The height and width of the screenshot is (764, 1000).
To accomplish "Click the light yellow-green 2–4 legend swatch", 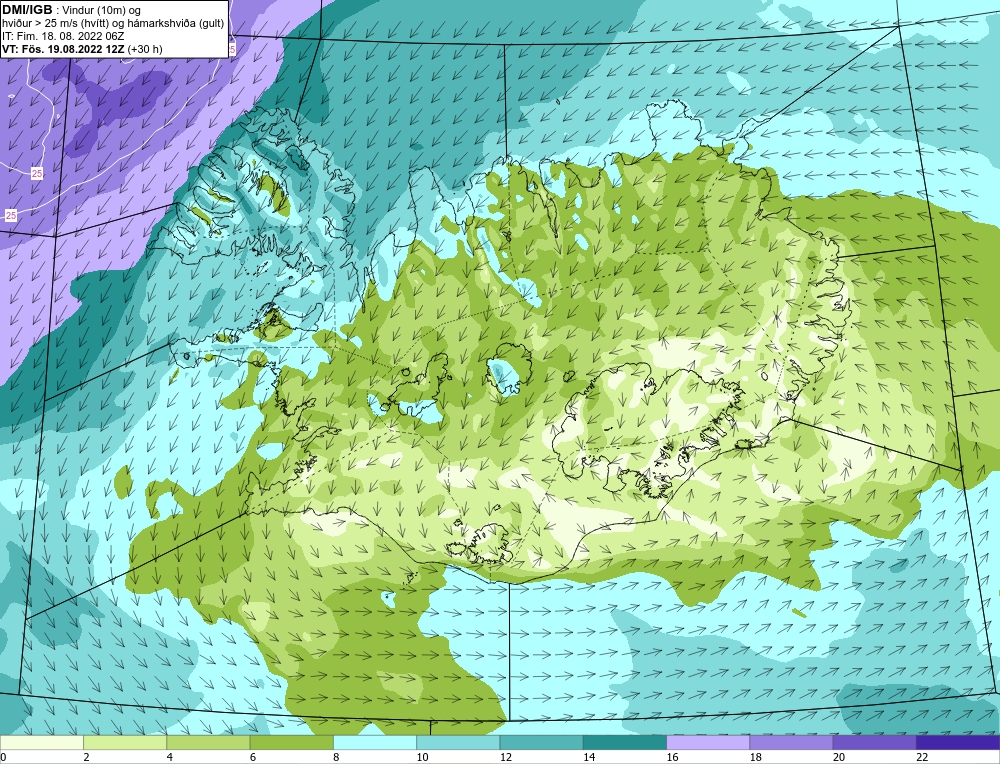I will pos(125,743).
